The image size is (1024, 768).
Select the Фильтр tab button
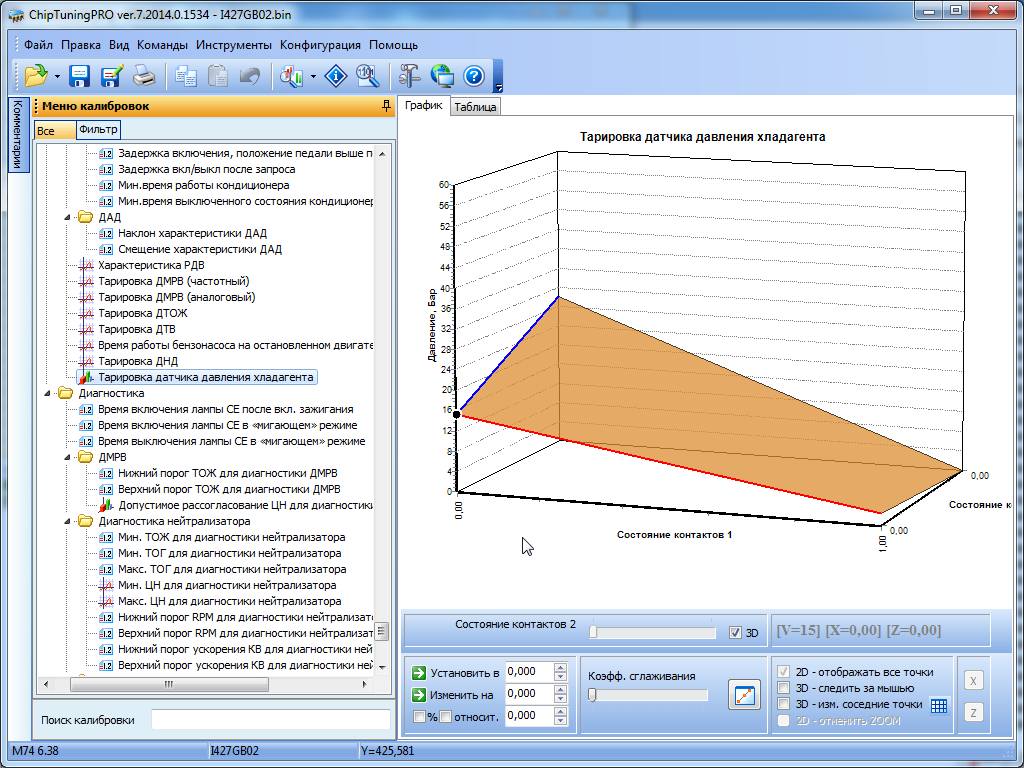point(98,130)
